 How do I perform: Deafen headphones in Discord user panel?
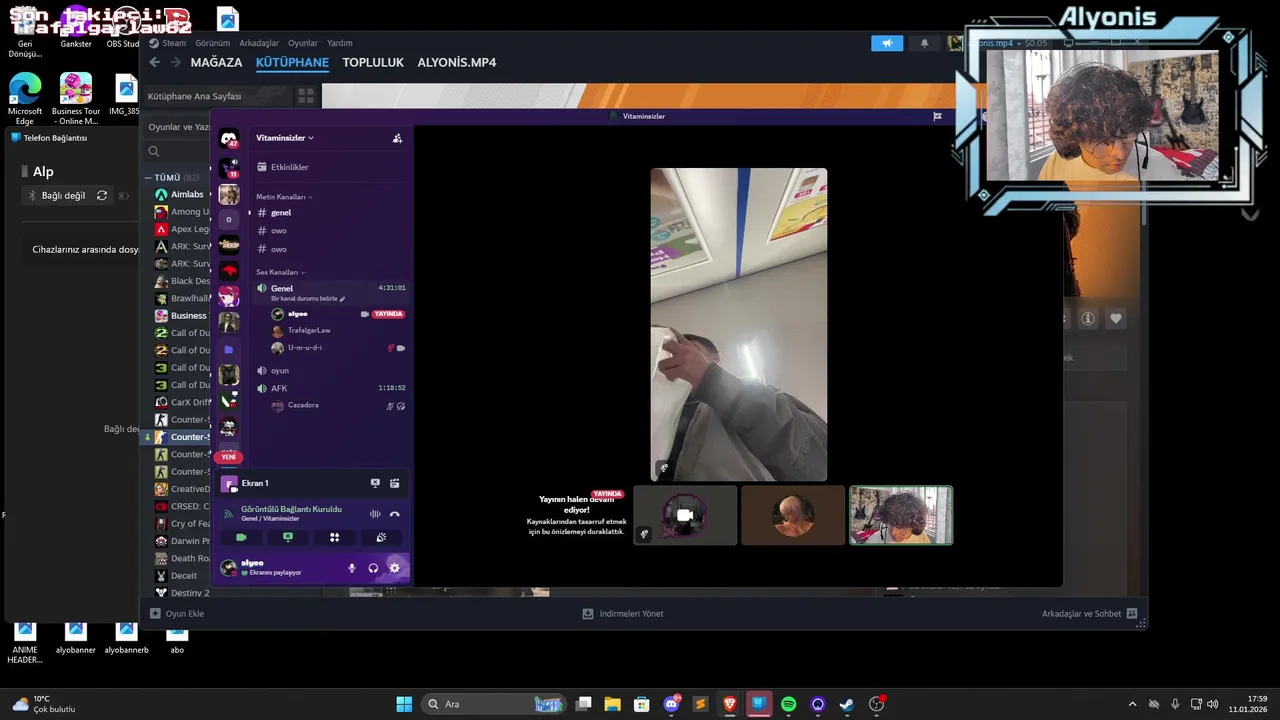(x=373, y=568)
